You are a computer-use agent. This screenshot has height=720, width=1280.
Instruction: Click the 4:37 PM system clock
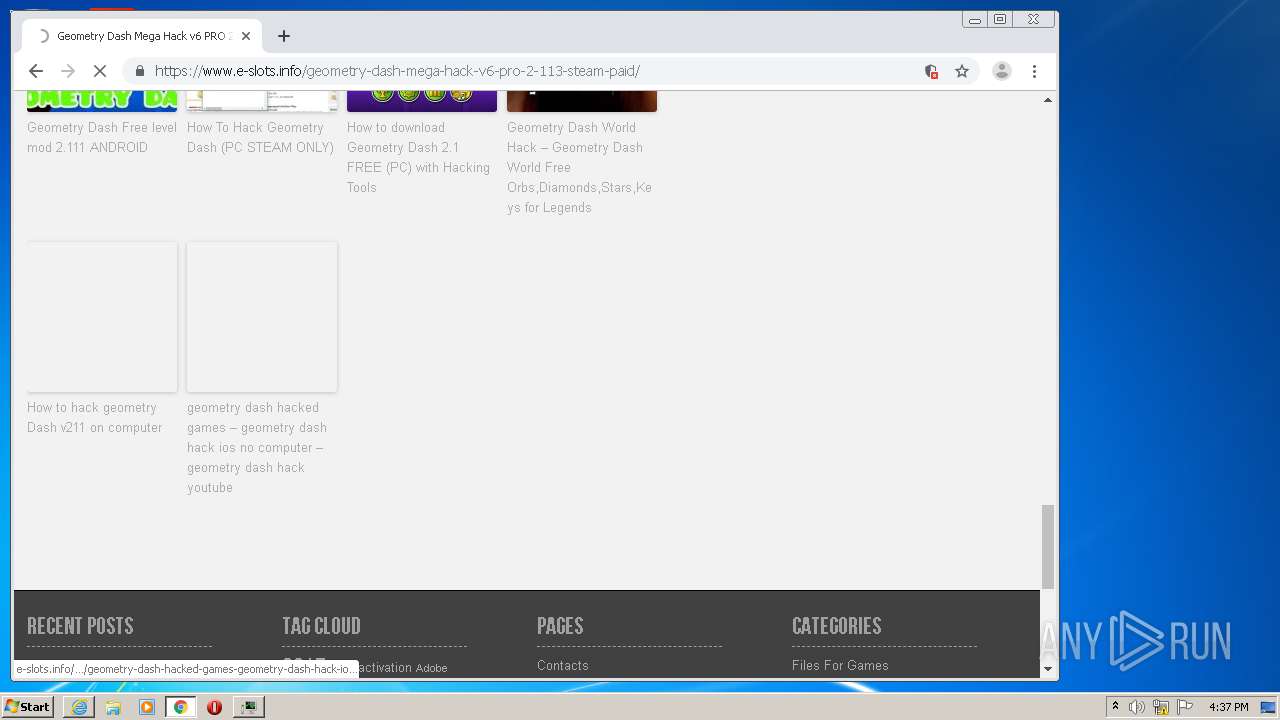(1228, 707)
